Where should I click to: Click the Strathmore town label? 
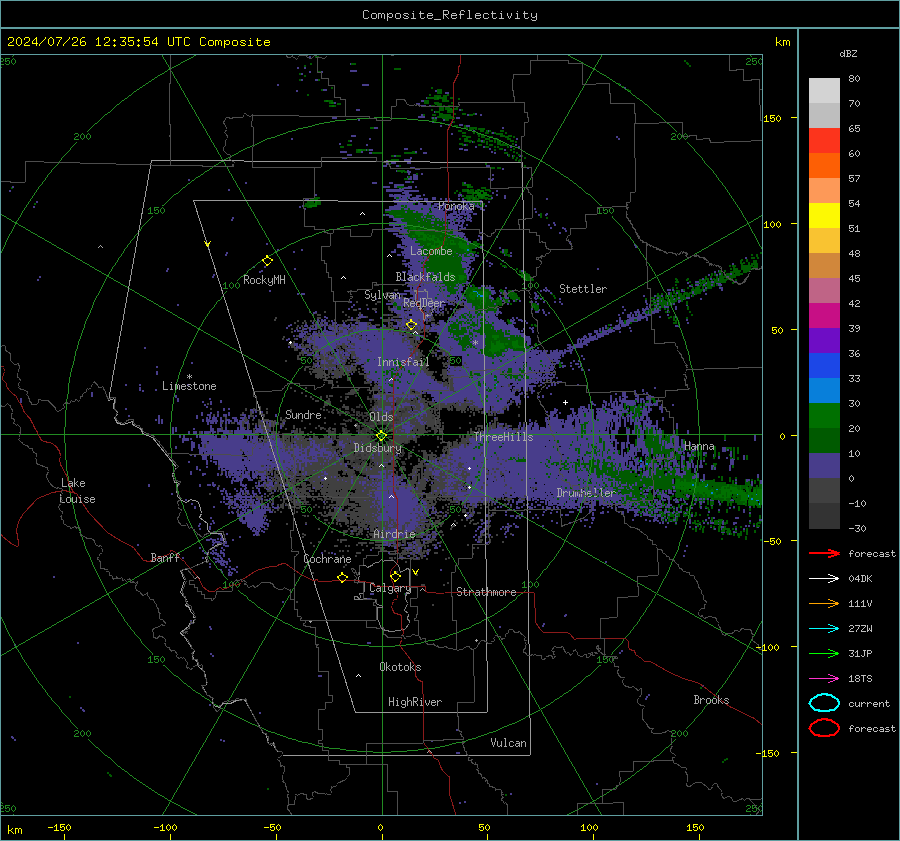pos(486,592)
